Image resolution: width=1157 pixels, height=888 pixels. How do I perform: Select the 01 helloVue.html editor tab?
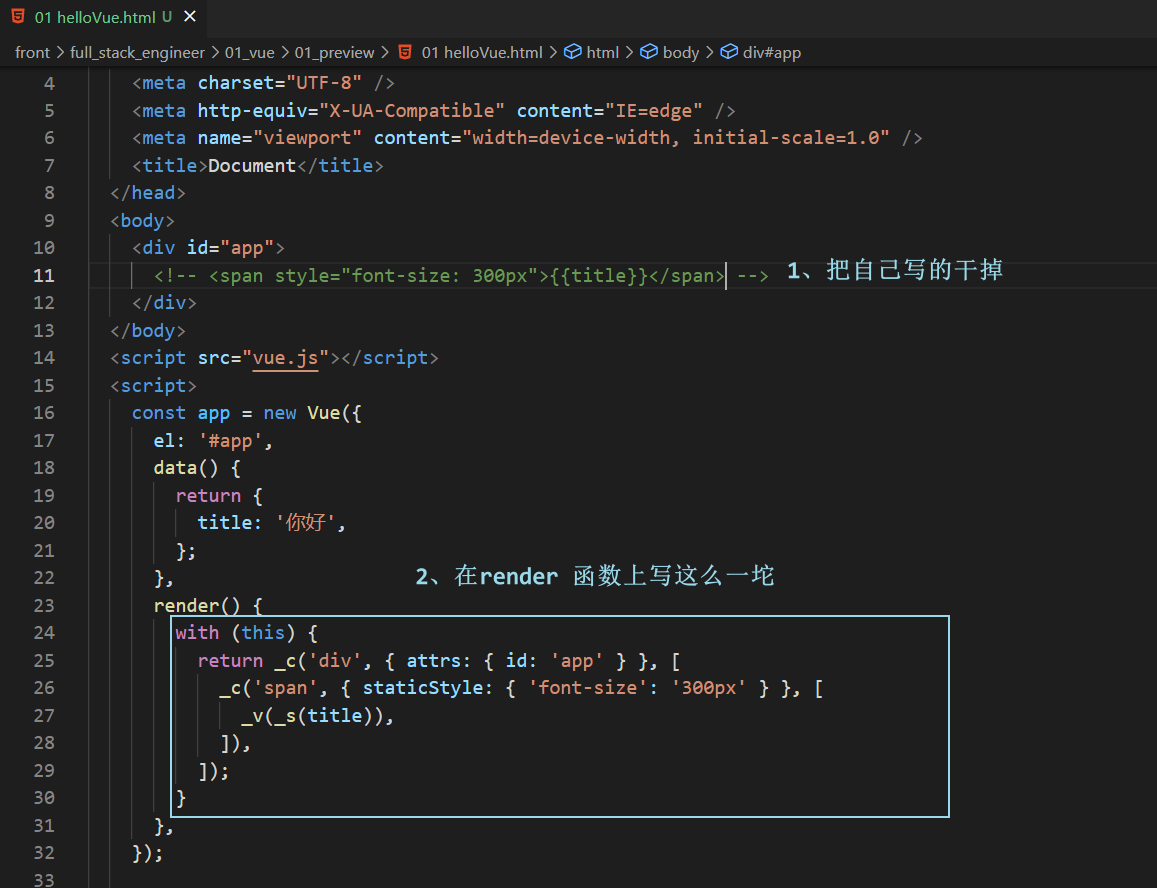(x=103, y=17)
